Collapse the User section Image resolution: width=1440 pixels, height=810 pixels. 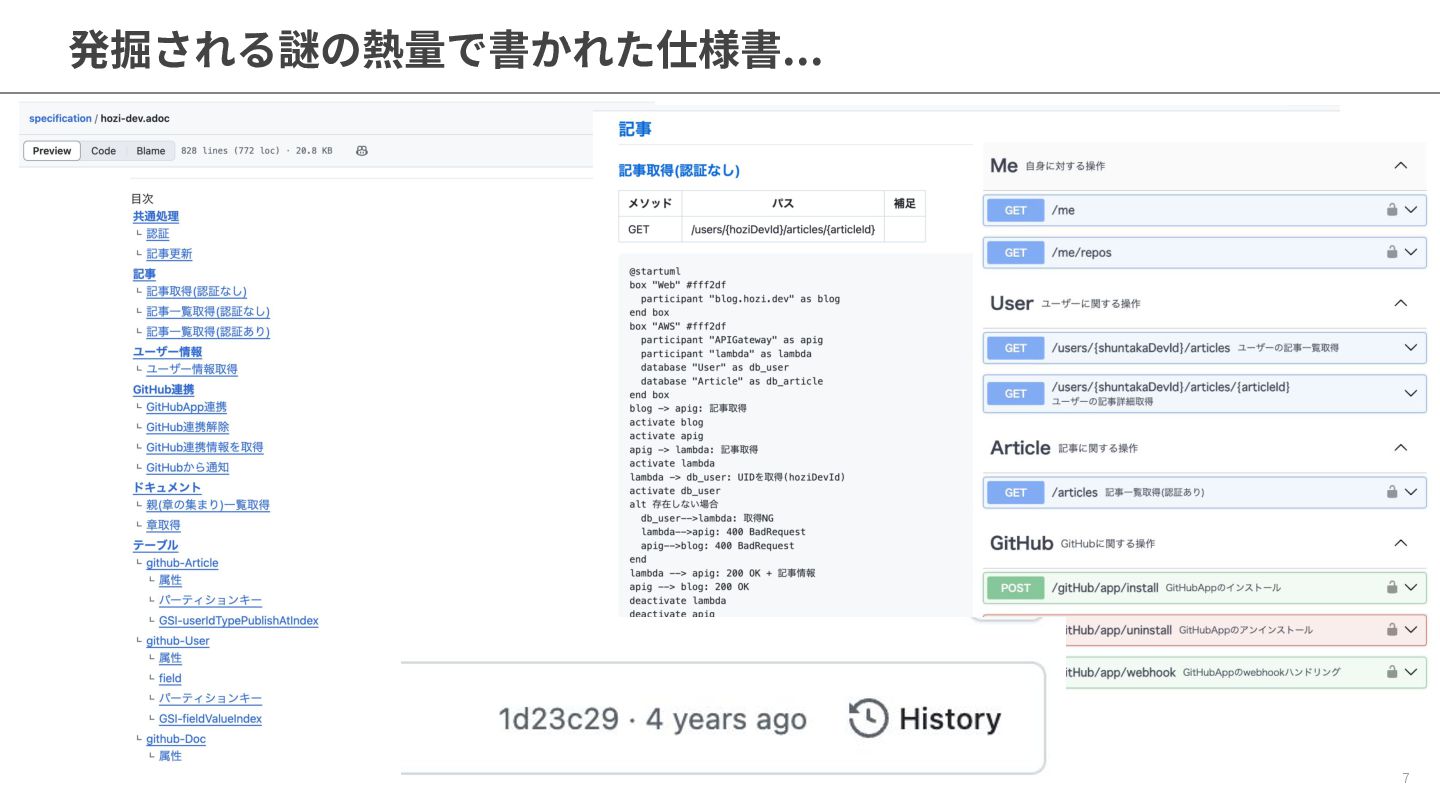tap(1401, 303)
